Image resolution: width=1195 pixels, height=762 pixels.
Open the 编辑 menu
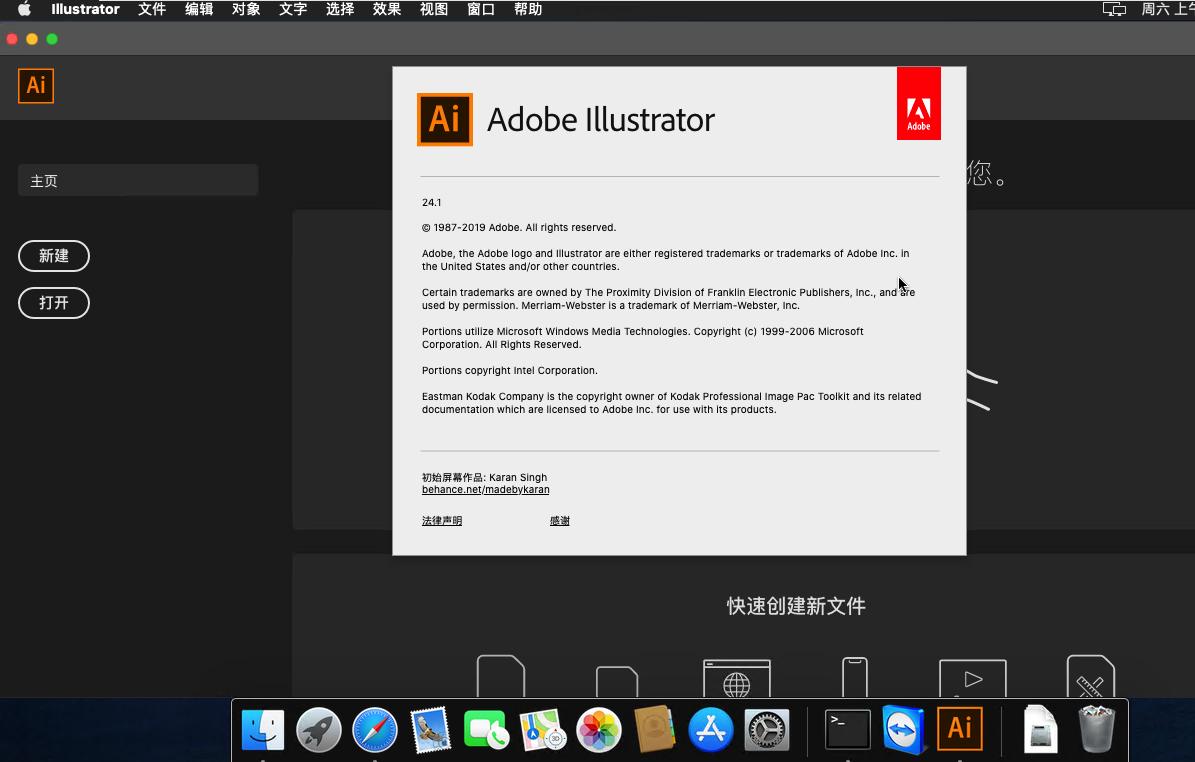point(199,9)
